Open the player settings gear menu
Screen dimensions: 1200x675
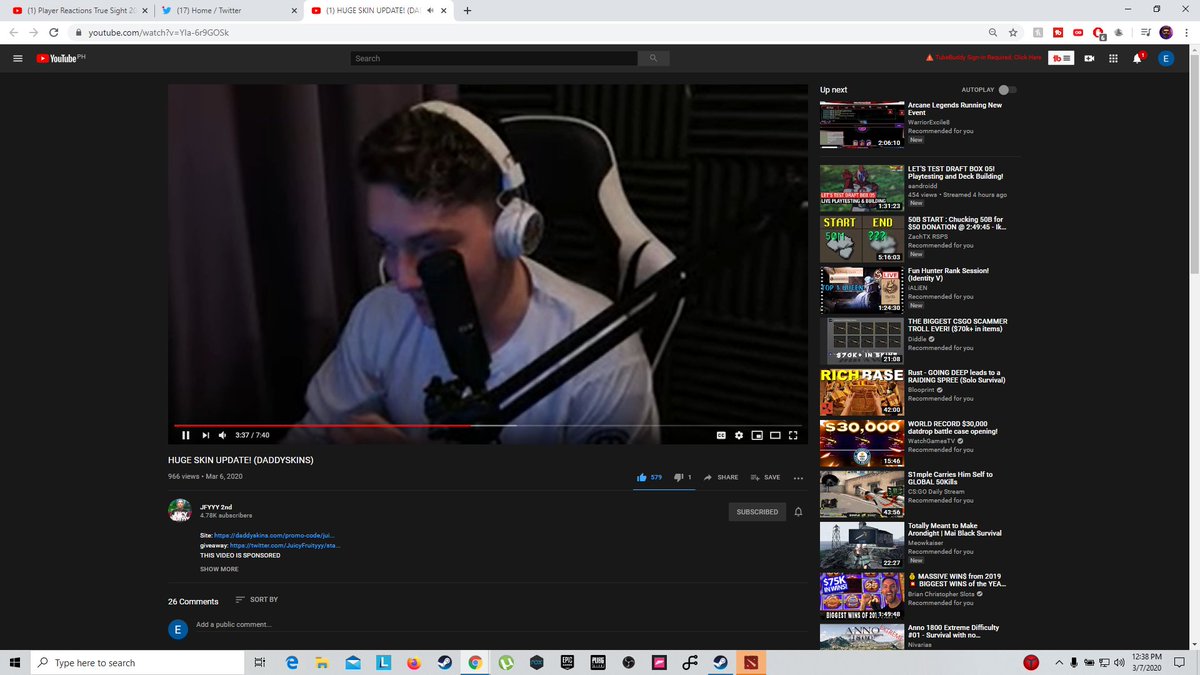pos(739,435)
